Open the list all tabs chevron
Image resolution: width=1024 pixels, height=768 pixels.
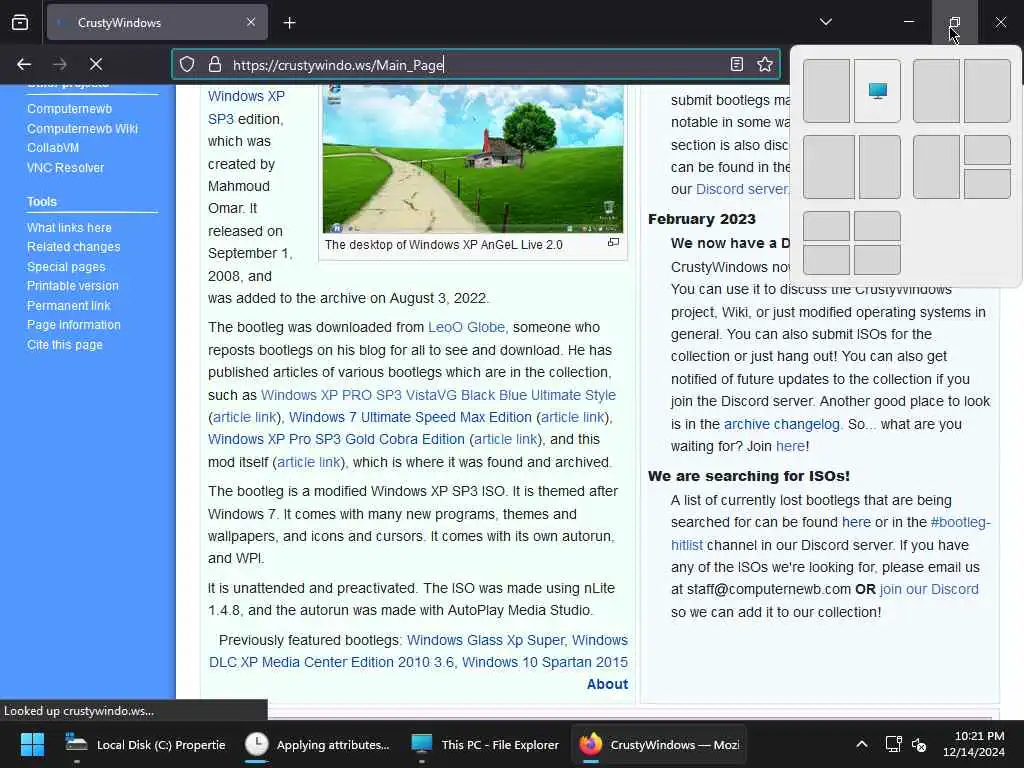click(825, 22)
